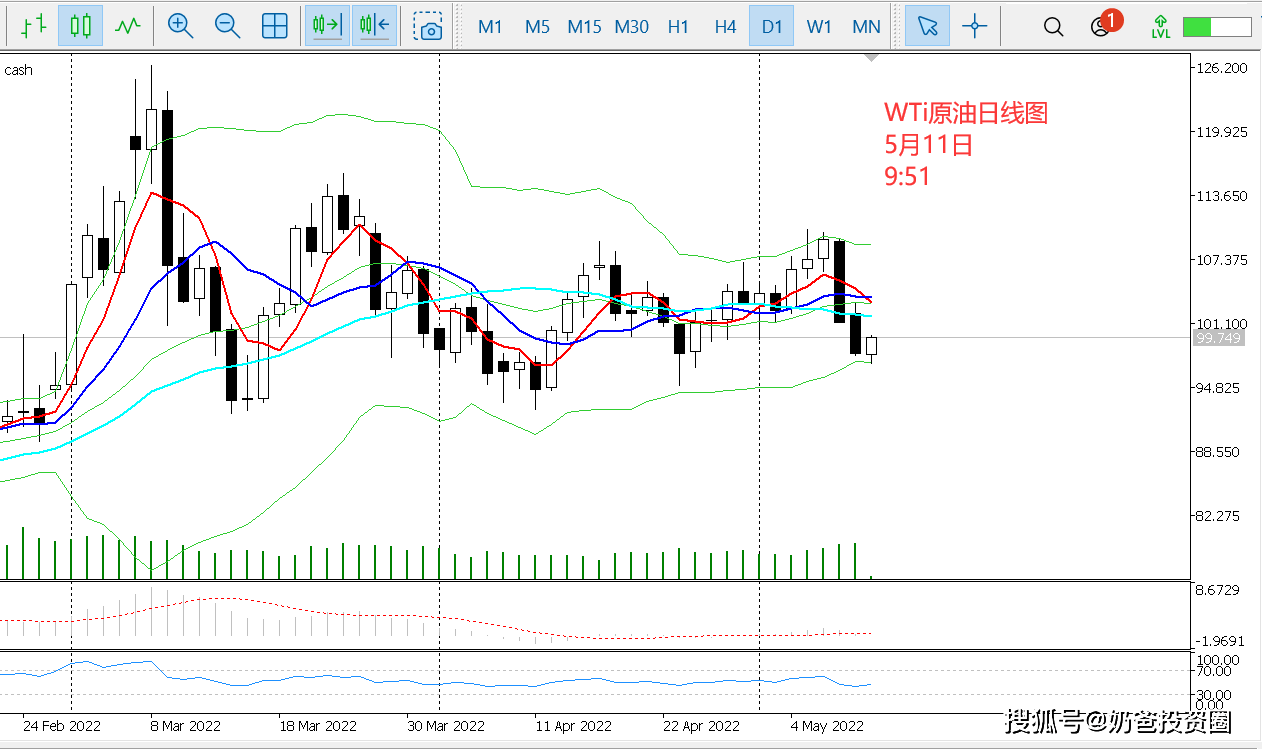The width and height of the screenshot is (1262, 749).
Task: Select the M15 timeframe
Action: 584,26
